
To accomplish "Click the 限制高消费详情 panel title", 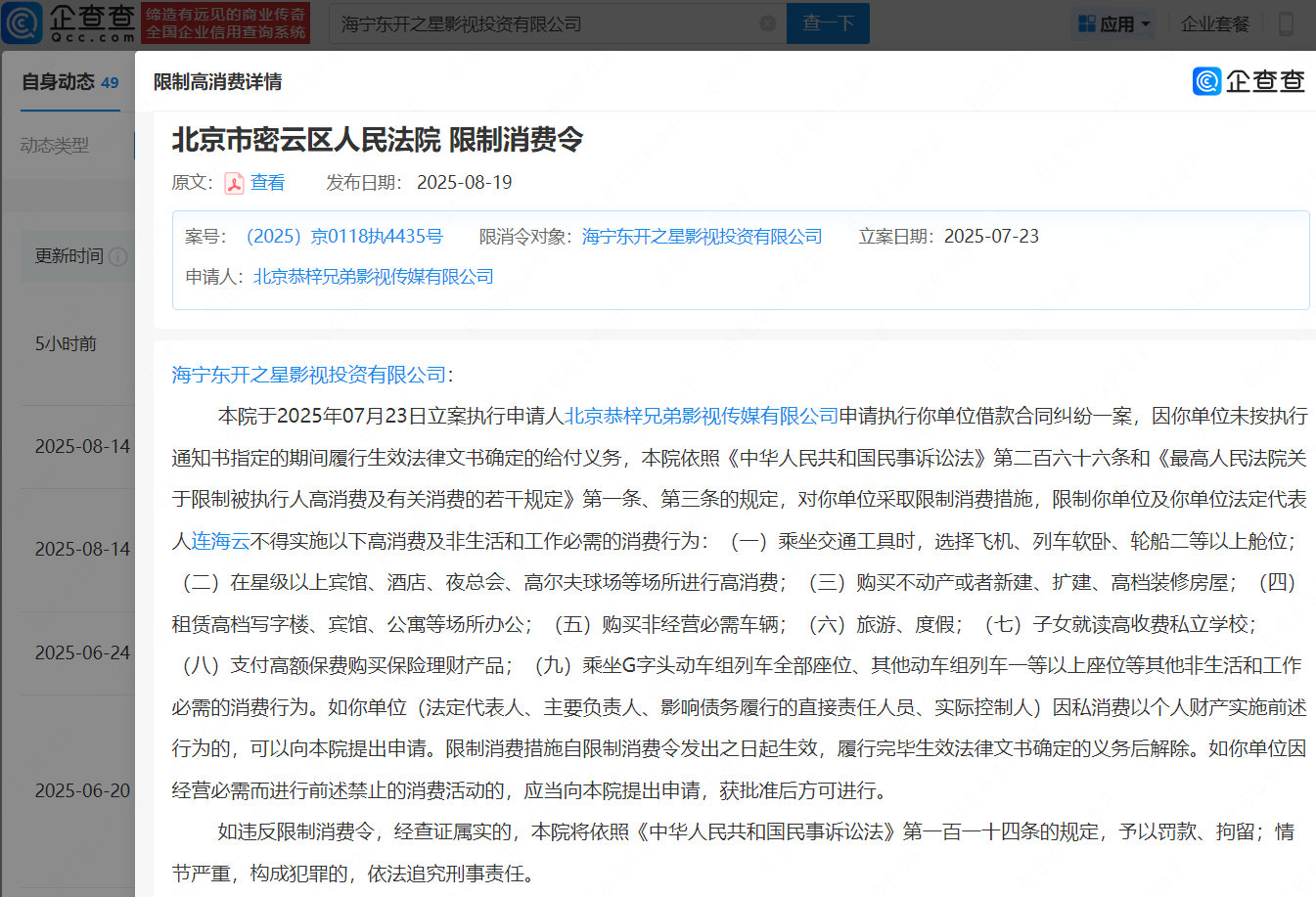I will (x=217, y=82).
